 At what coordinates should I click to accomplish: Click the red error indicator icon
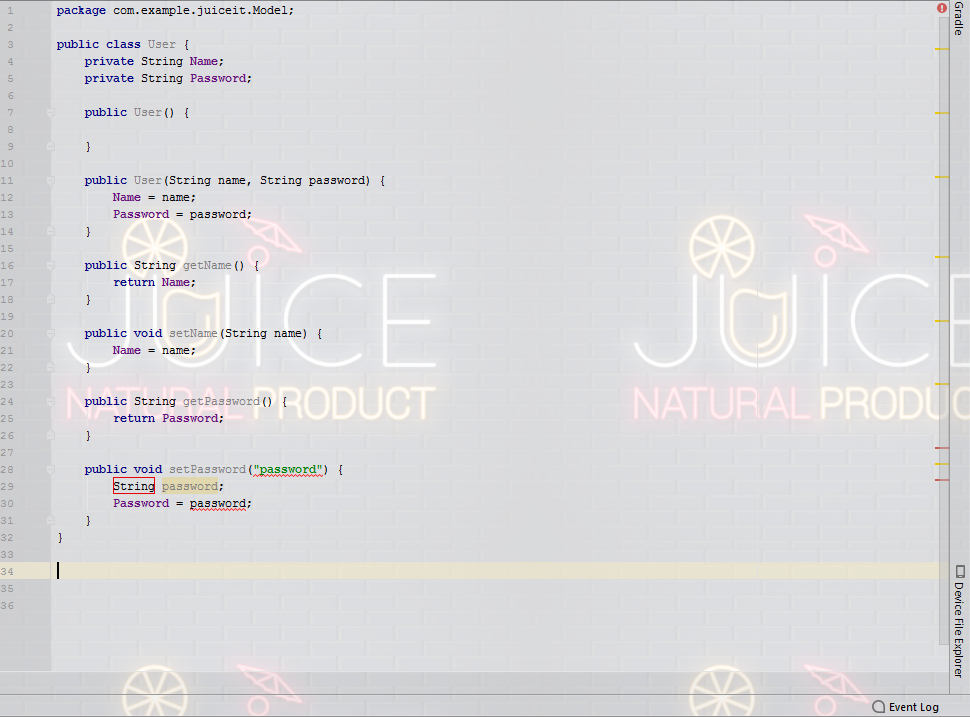(x=942, y=8)
